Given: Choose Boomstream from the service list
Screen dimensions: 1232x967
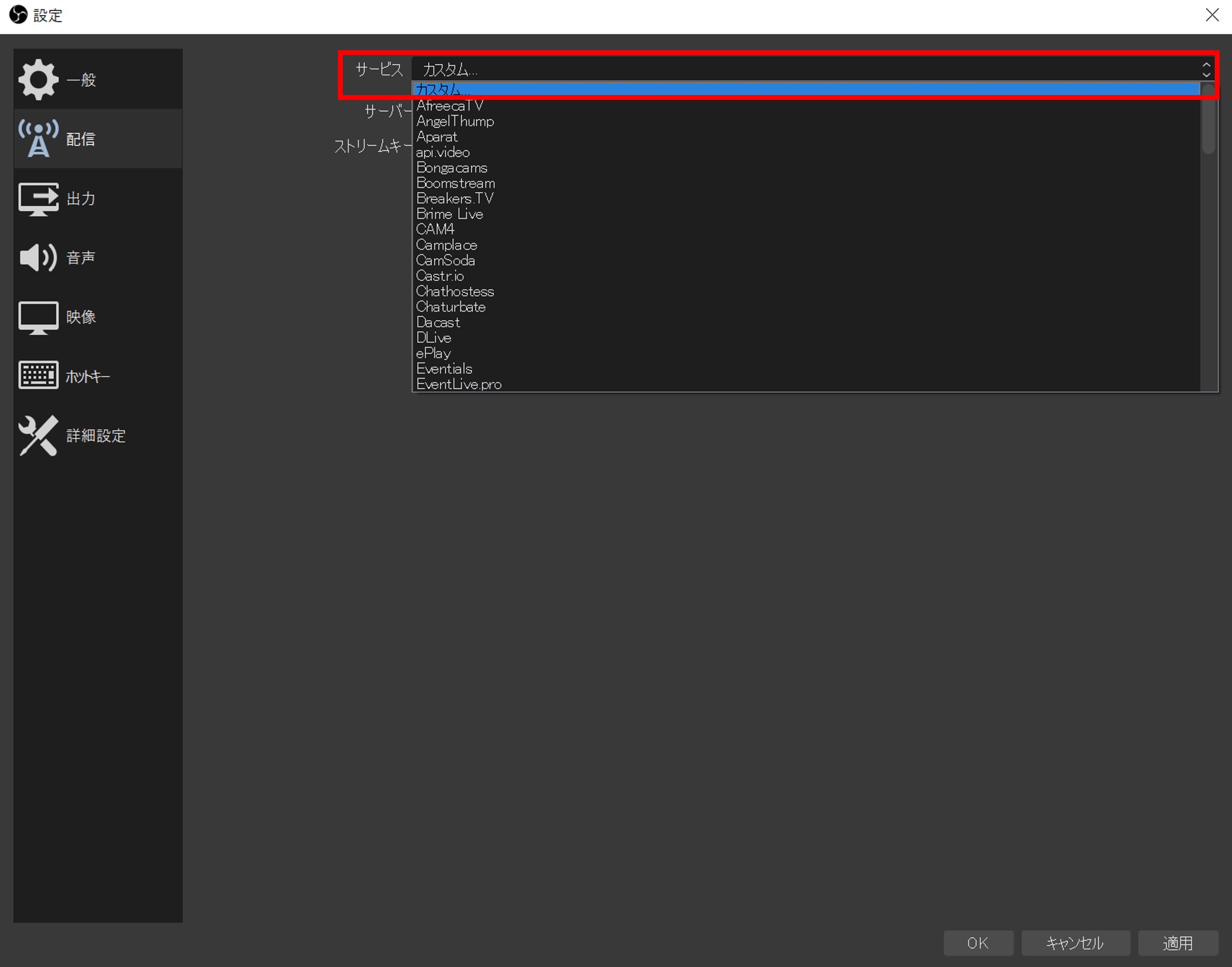Looking at the screenshot, I should pos(806,183).
